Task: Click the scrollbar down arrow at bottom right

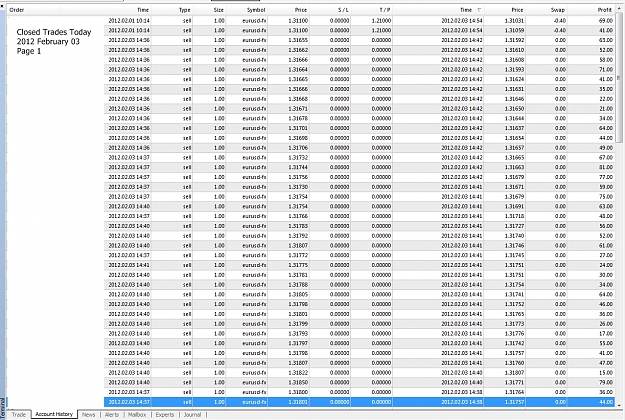Action: coord(619,405)
